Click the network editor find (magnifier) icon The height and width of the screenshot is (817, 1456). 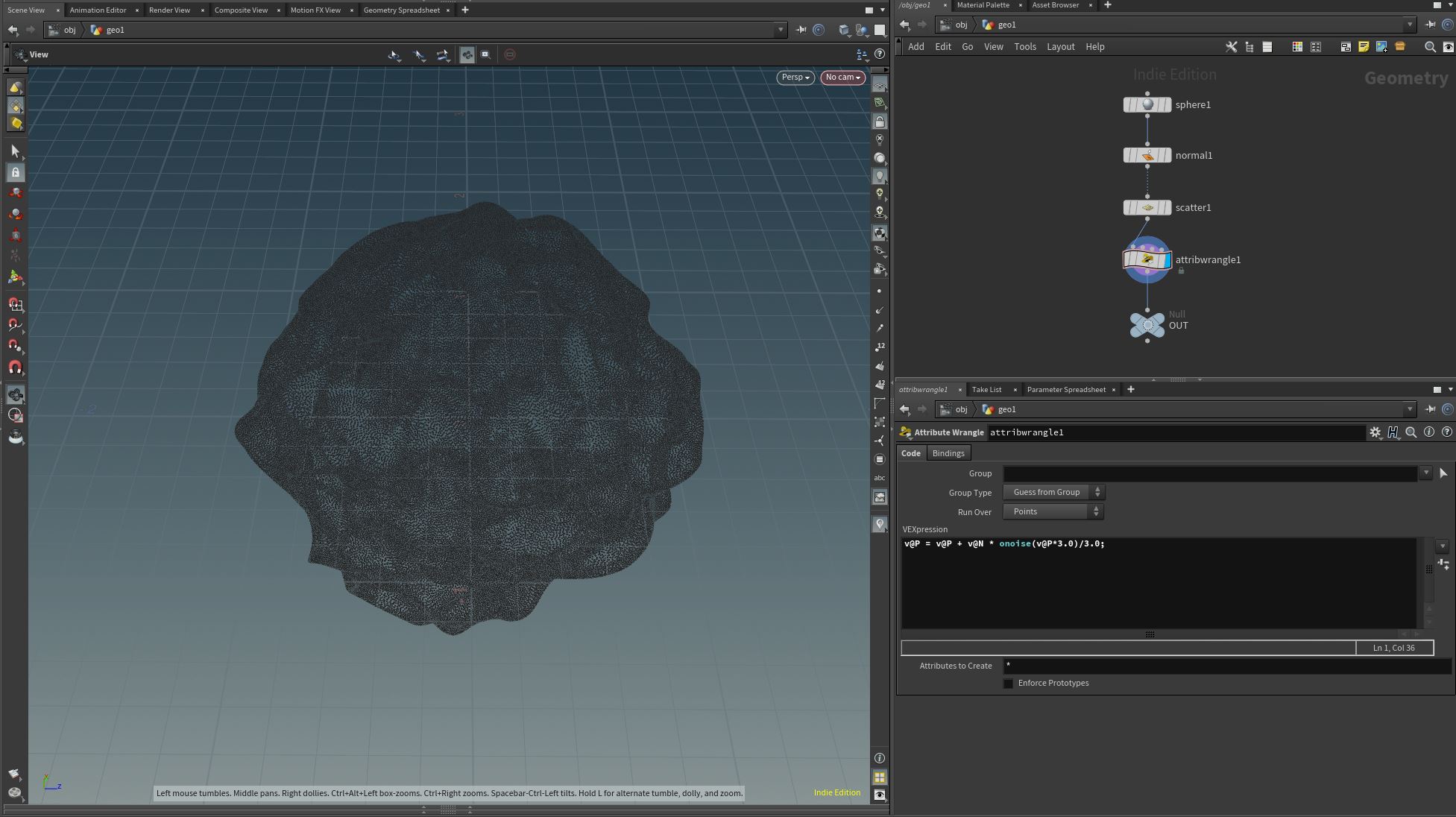1429,47
